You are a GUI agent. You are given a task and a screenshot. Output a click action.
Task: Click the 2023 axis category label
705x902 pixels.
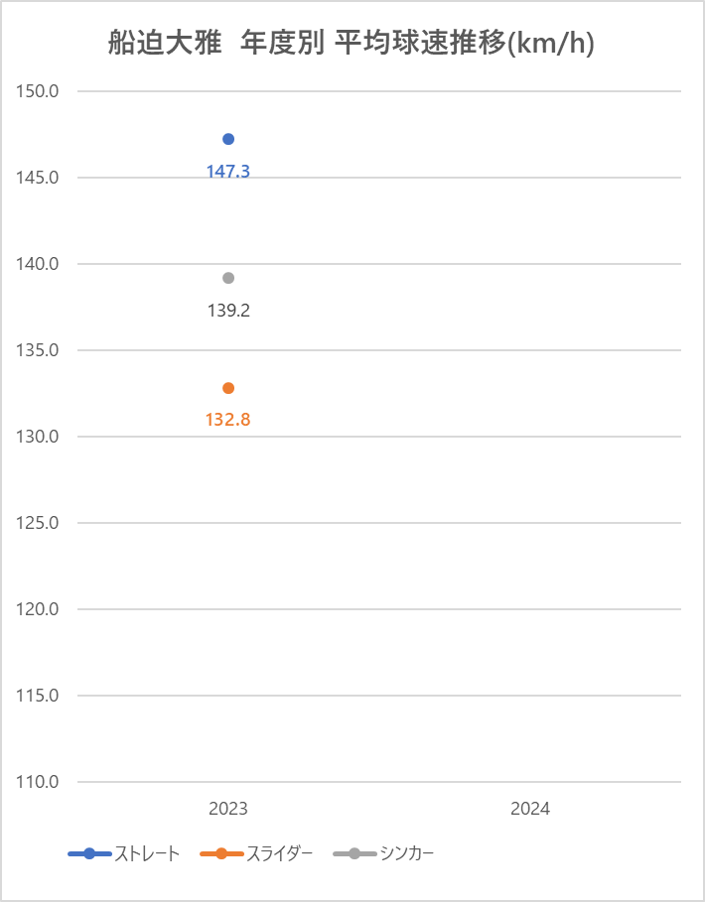click(x=228, y=809)
